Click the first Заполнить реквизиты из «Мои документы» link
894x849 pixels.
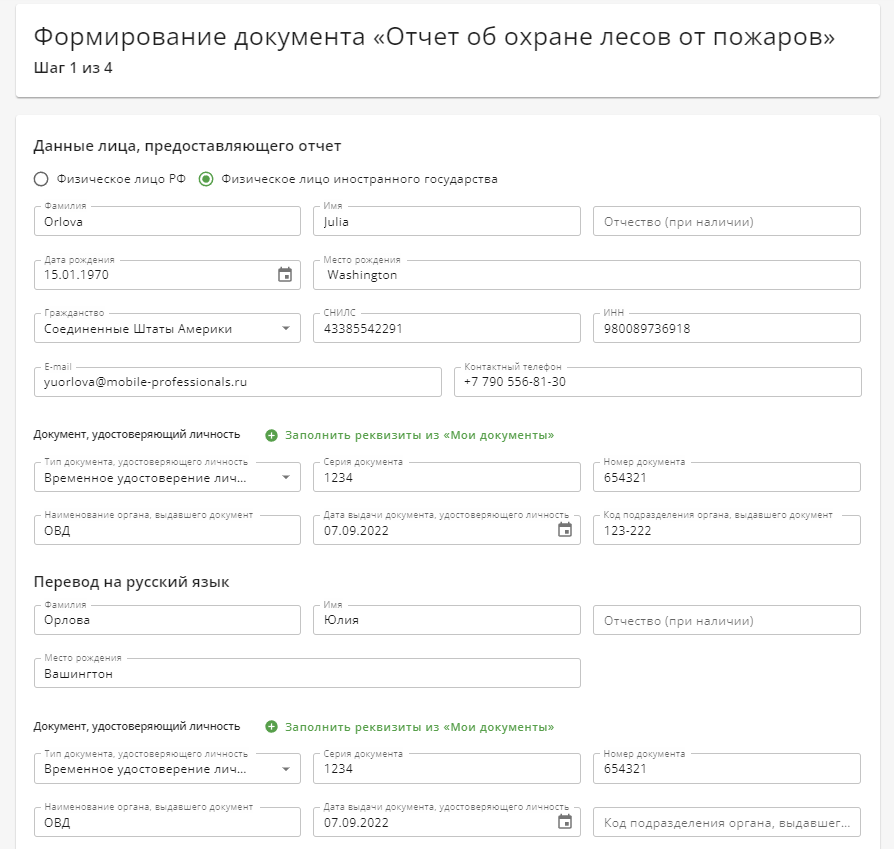[420, 436]
